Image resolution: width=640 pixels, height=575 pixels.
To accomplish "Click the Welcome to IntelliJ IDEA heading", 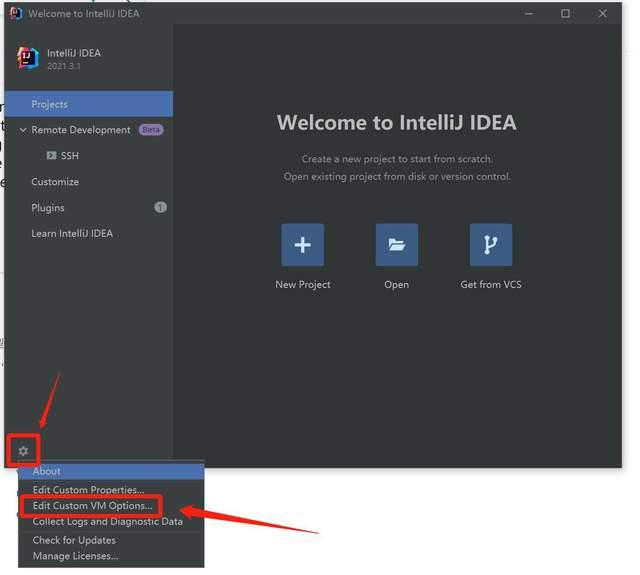I will [397, 122].
